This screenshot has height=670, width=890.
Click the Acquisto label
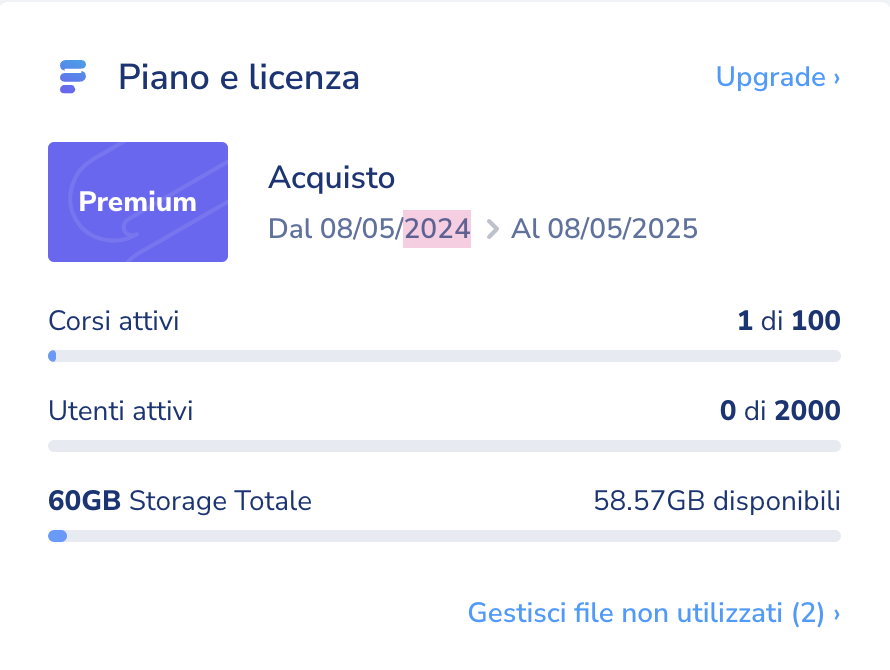point(332,178)
